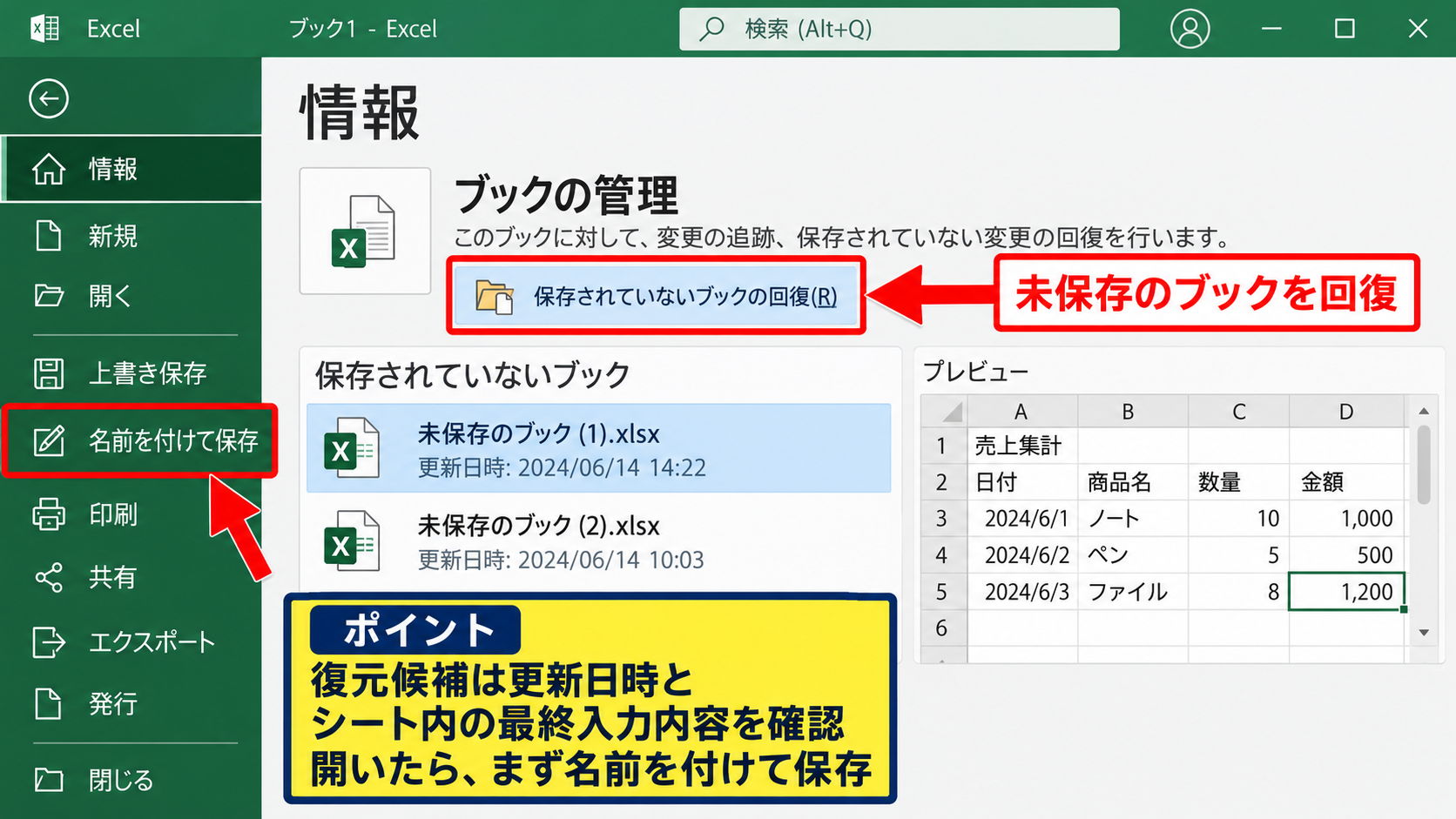Click the cell containing ペン

pos(1133,555)
